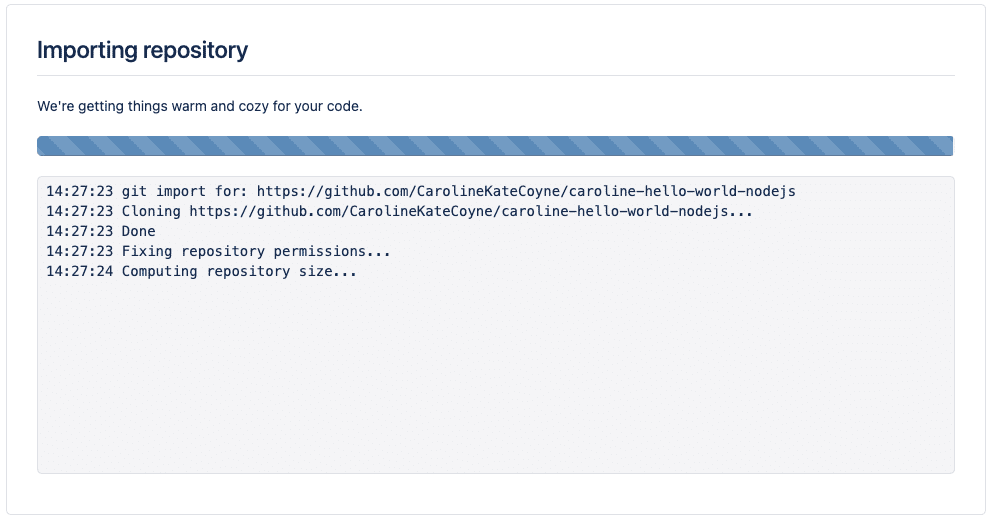
Task: Select the "Done" log entry
Action: pyautogui.click(x=138, y=231)
